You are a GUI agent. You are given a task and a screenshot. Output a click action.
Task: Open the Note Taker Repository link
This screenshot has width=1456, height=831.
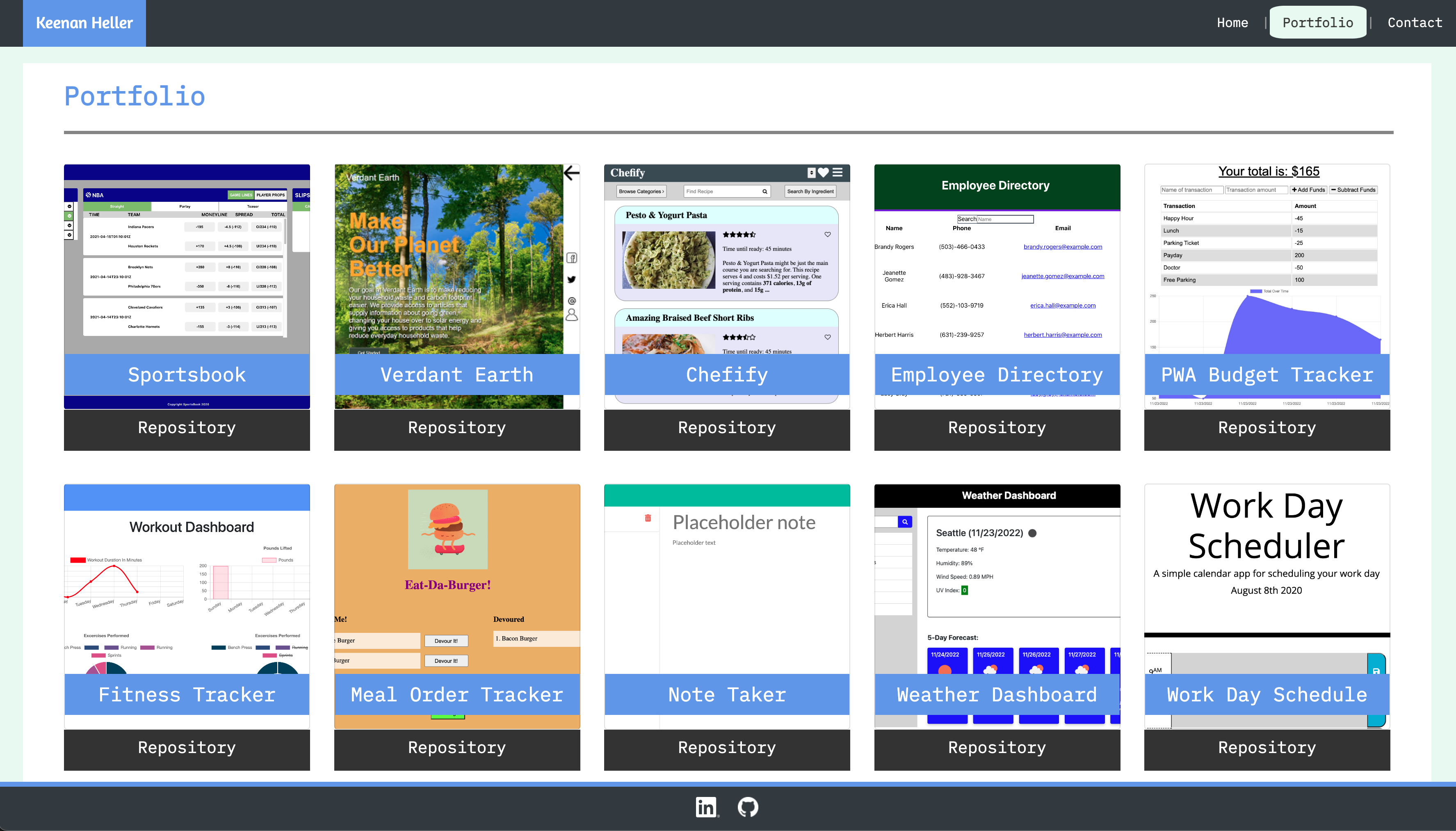[727, 746]
